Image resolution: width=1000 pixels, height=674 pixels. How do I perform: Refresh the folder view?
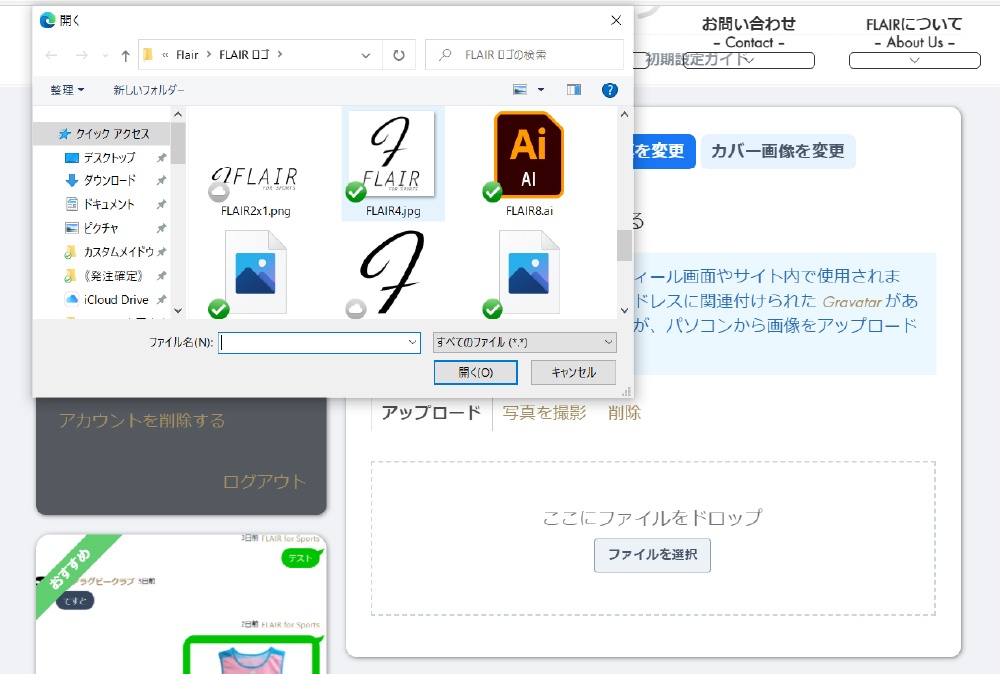point(399,55)
